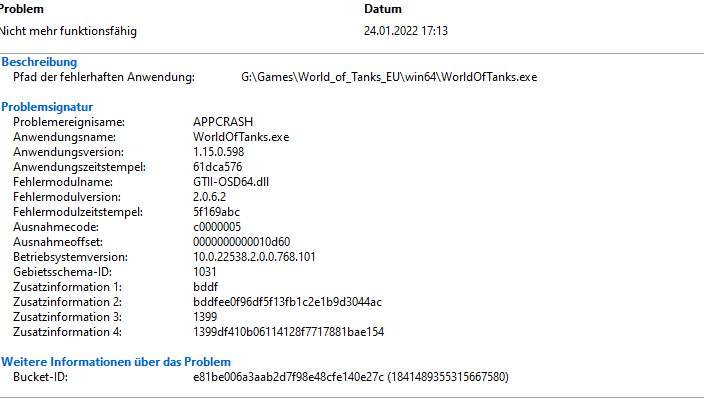Select Zusatzinformation 1 value bddf
Image resolution: width=704 pixels, height=400 pixels.
(206, 287)
